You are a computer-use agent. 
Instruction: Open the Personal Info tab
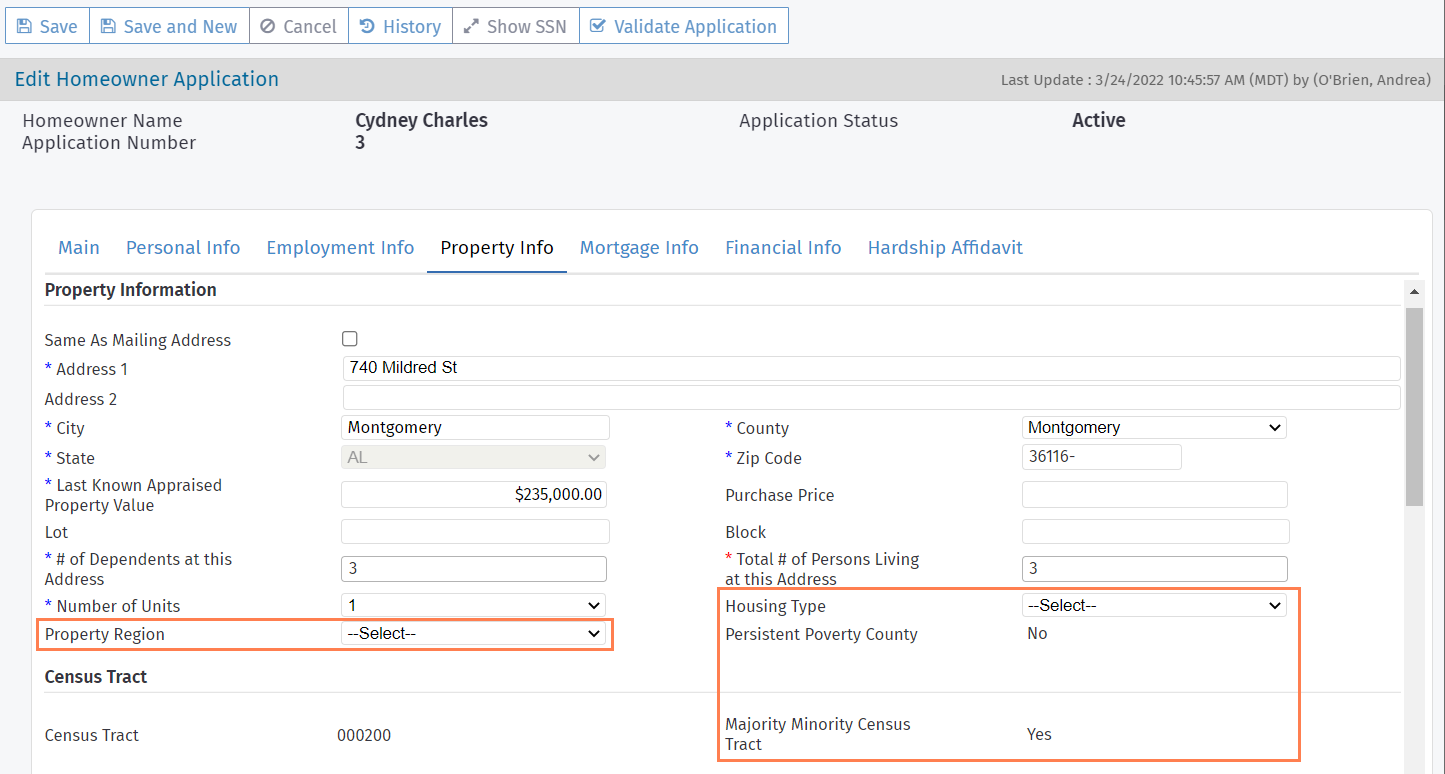pos(183,248)
